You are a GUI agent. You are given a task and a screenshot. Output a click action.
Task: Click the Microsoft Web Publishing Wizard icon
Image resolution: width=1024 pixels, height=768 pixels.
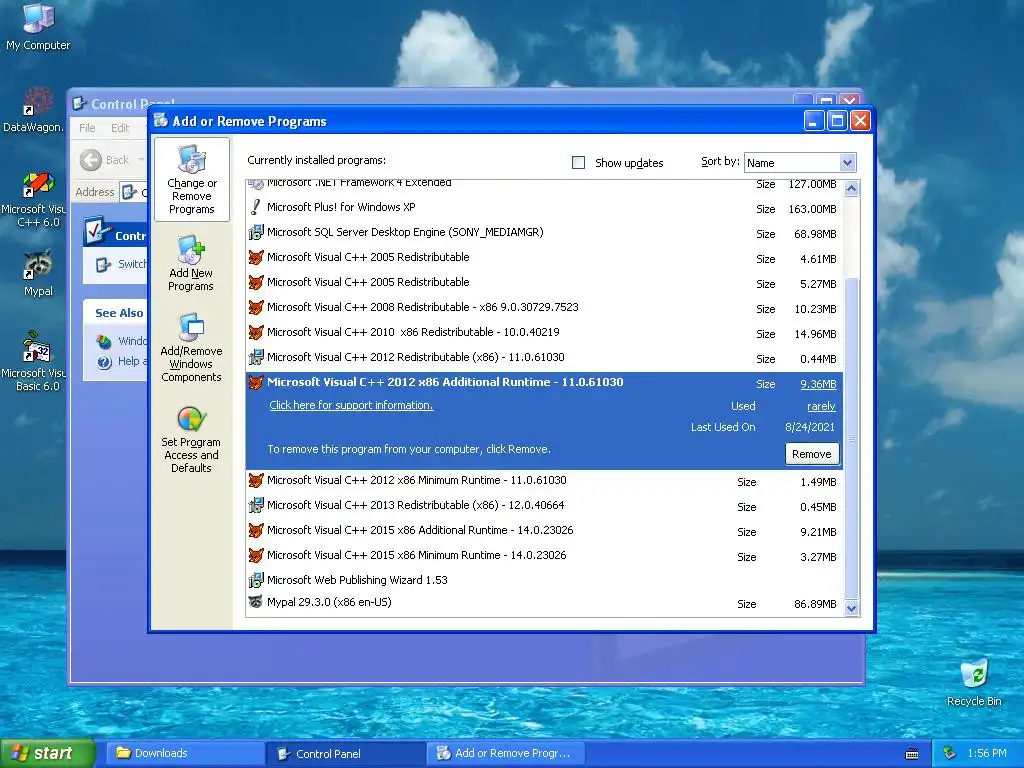click(x=256, y=580)
